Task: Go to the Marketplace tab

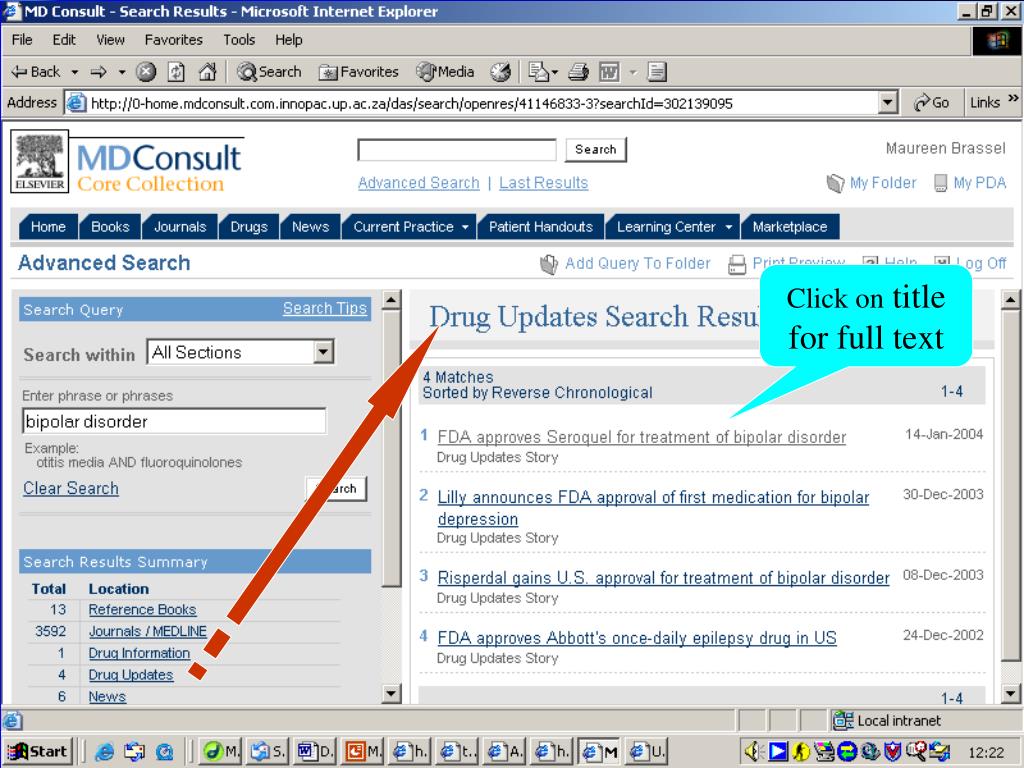Action: click(x=790, y=227)
